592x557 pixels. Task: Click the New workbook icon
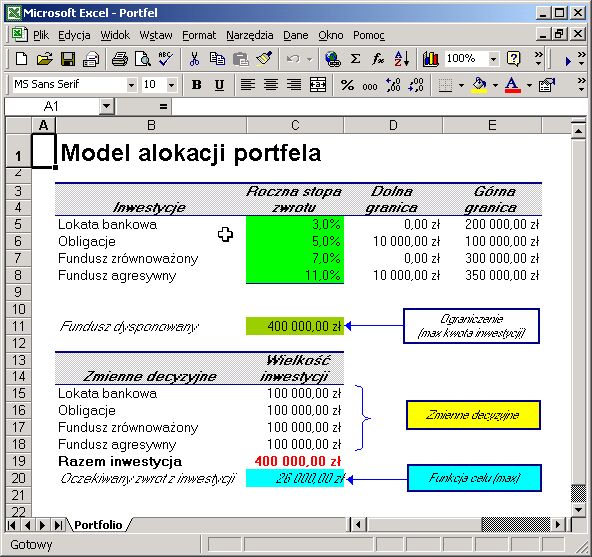click(x=22, y=59)
